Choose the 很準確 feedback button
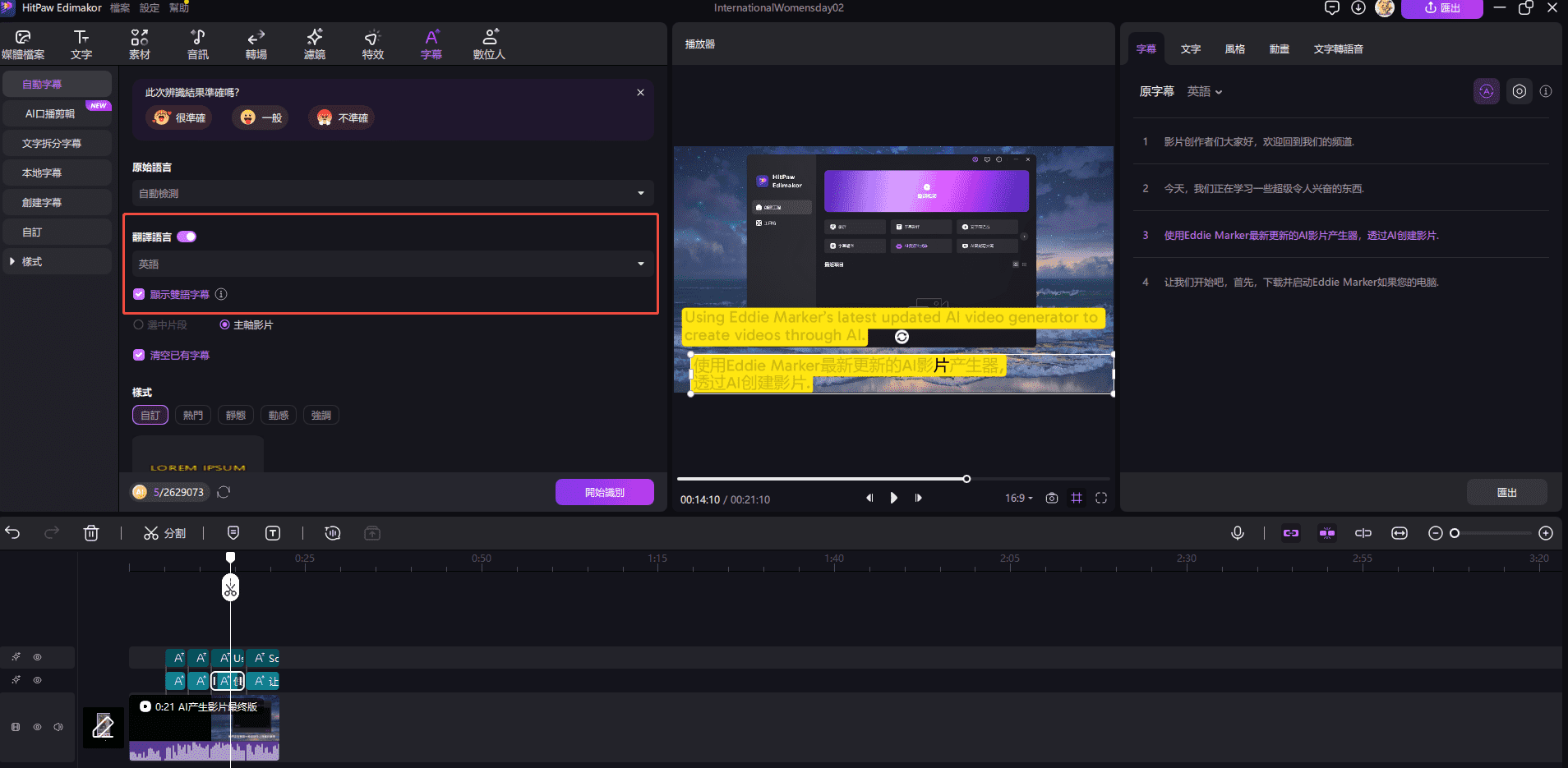This screenshot has height=768, width=1568. click(x=180, y=117)
